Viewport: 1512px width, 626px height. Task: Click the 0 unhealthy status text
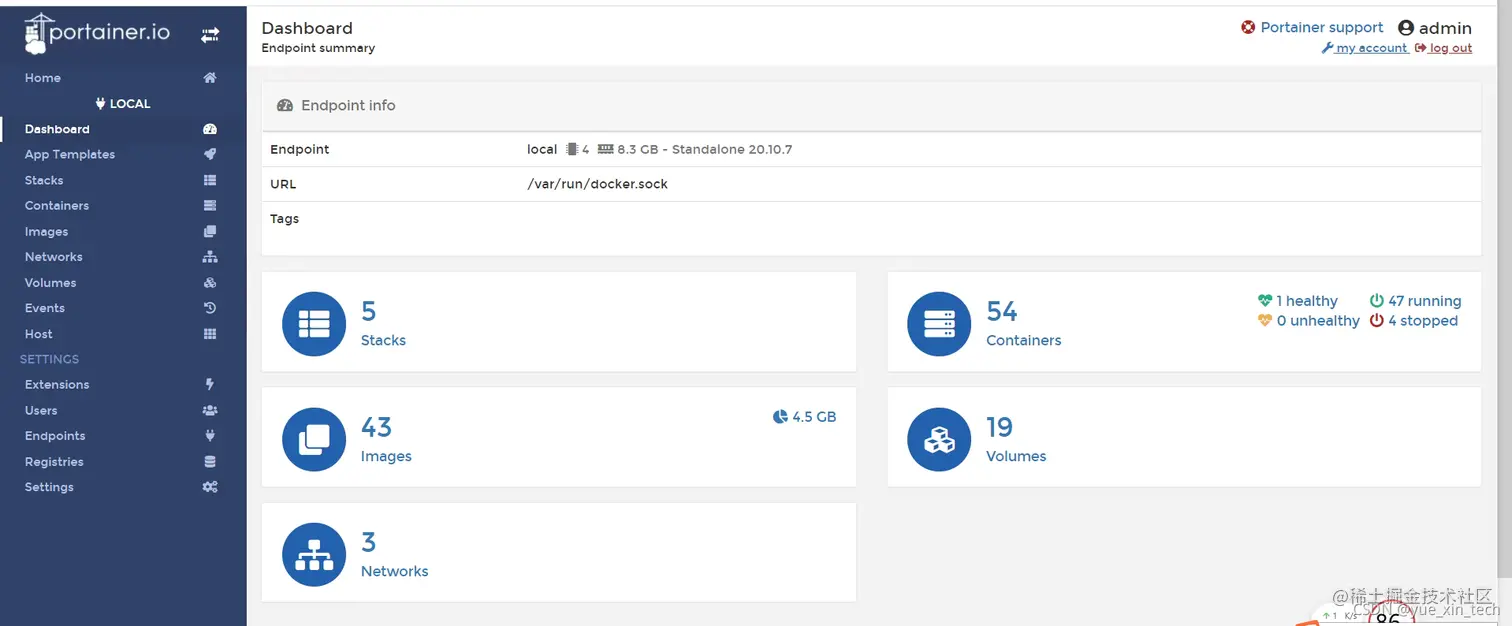1318,321
